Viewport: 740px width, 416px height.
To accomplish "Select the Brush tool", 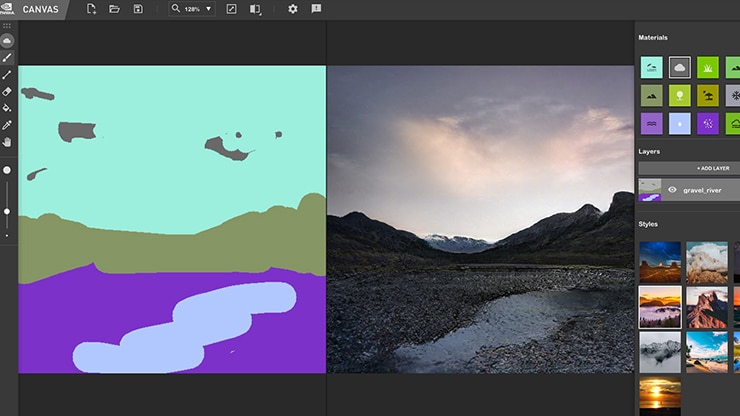I will [x=7, y=58].
